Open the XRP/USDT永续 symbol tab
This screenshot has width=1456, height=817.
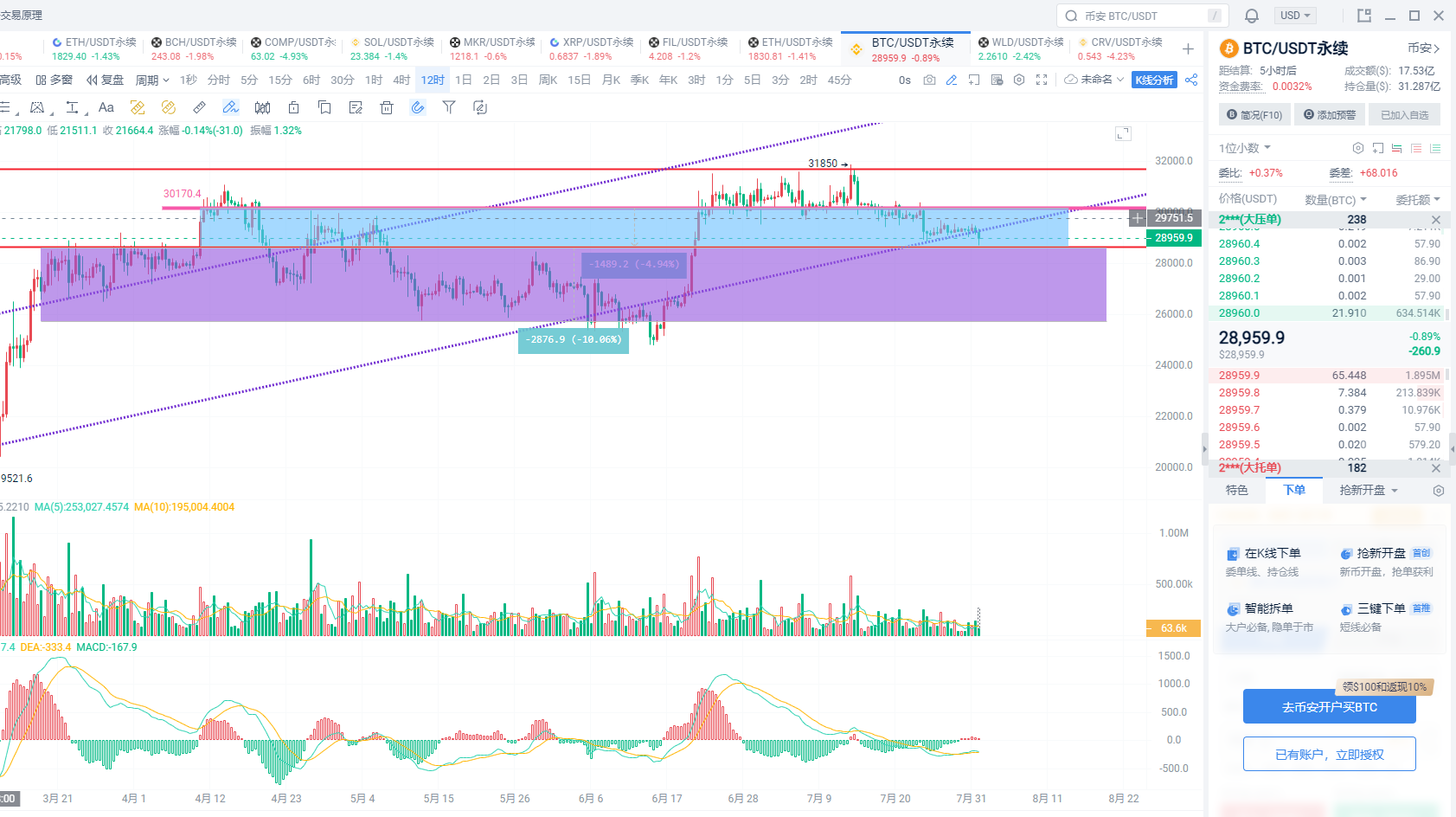point(591,48)
